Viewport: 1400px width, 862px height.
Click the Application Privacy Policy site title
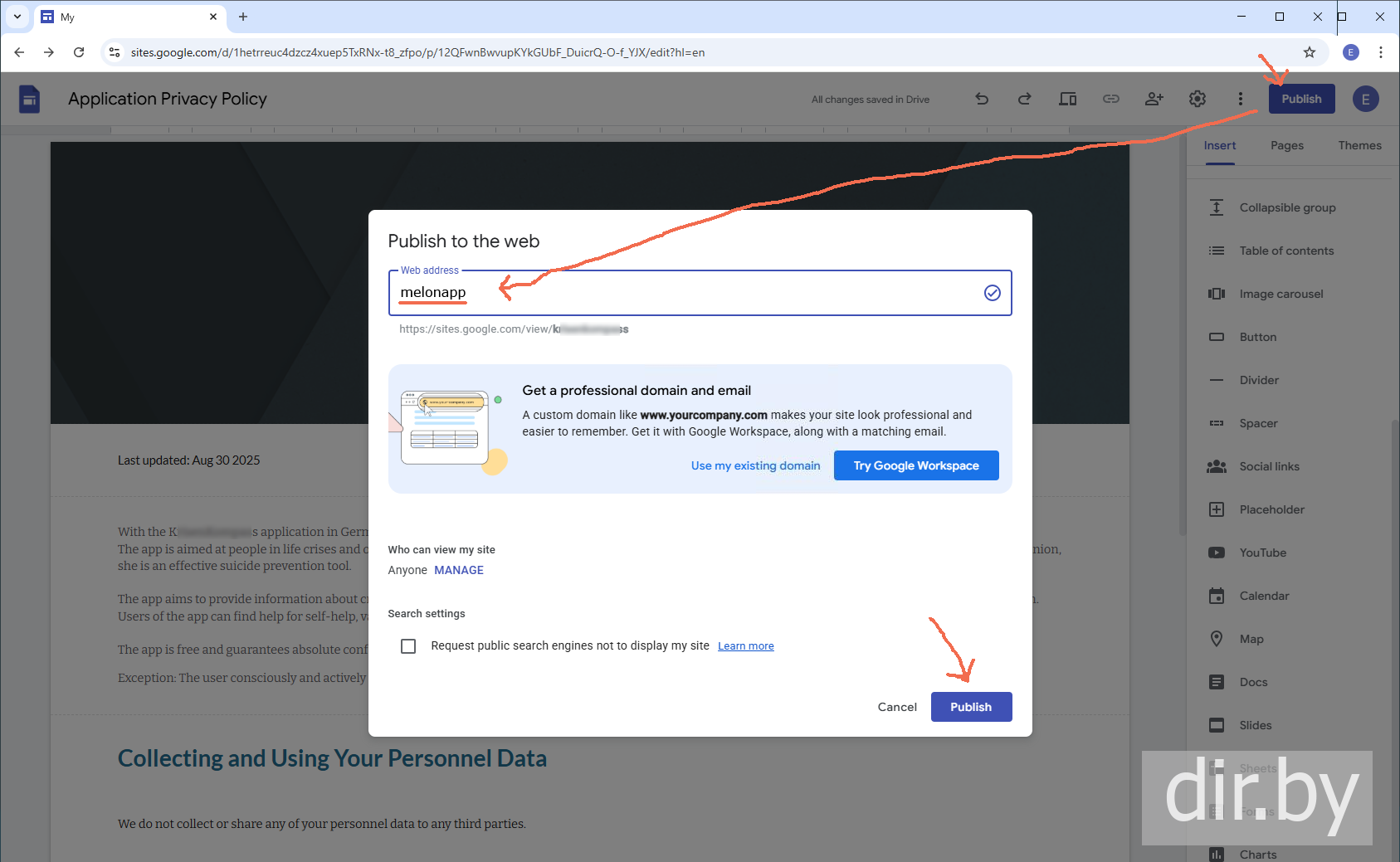click(x=168, y=99)
